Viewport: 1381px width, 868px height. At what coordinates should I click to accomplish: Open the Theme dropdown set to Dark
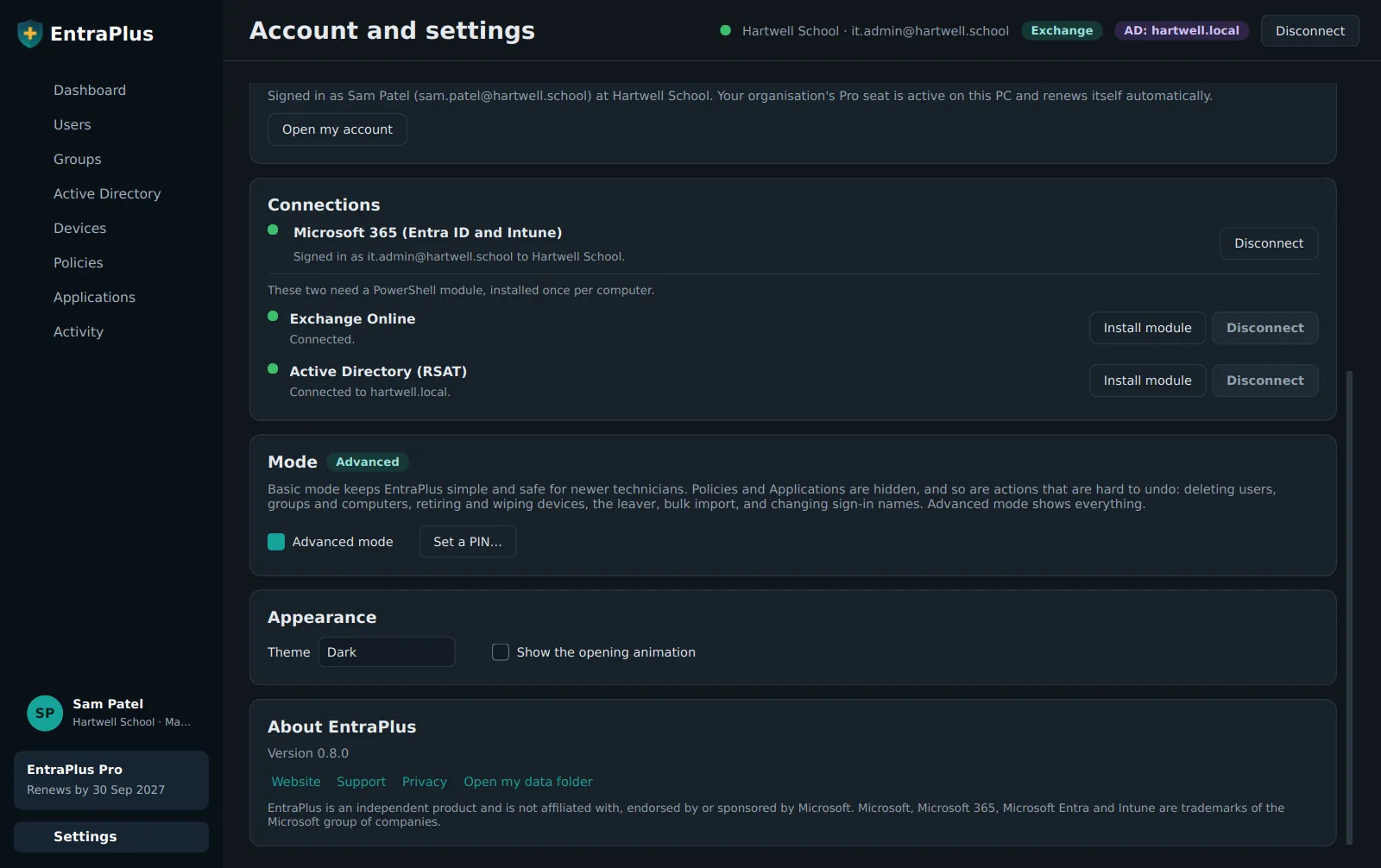coord(387,652)
